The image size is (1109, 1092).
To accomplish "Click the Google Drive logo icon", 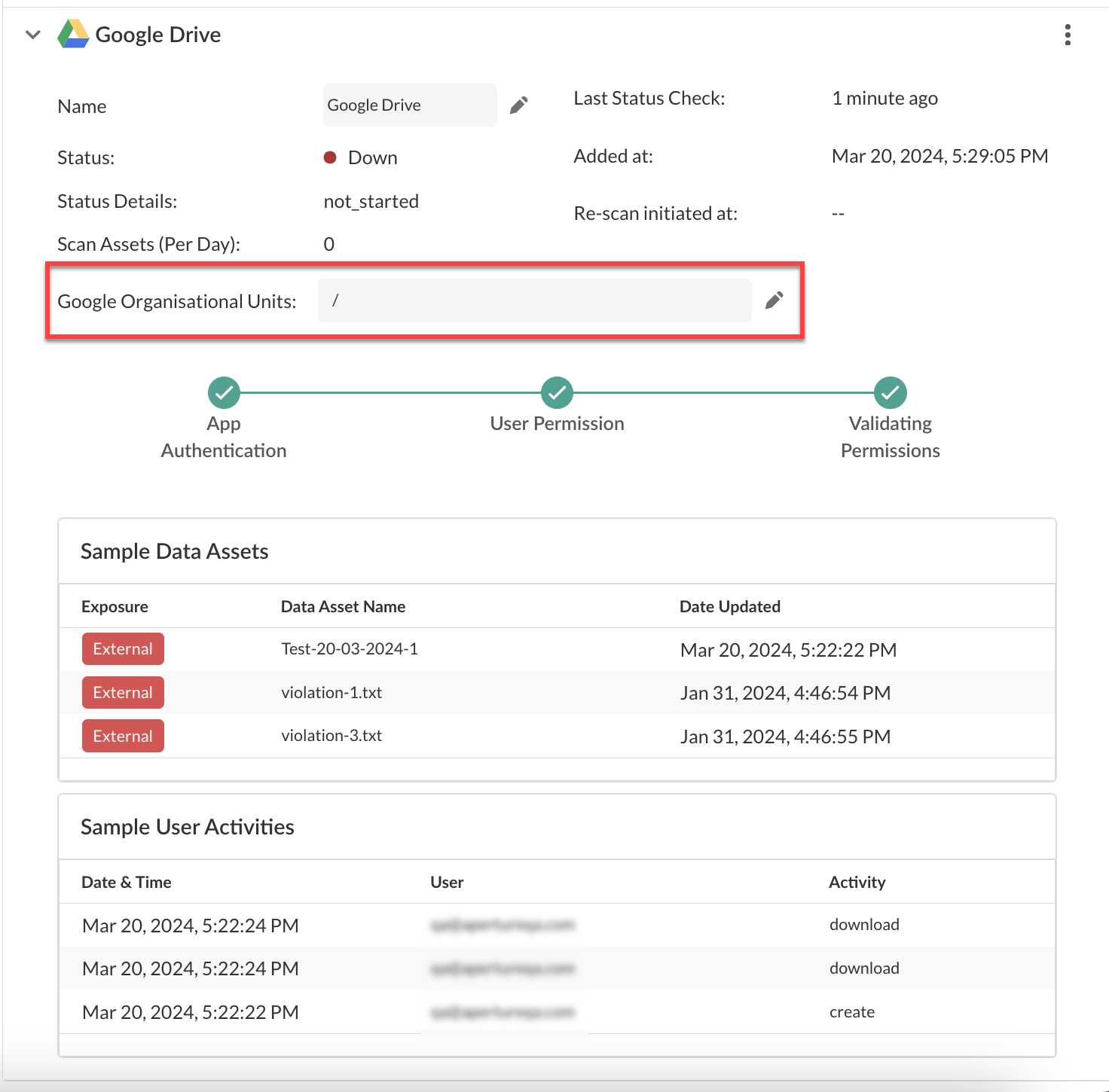I will [73, 35].
